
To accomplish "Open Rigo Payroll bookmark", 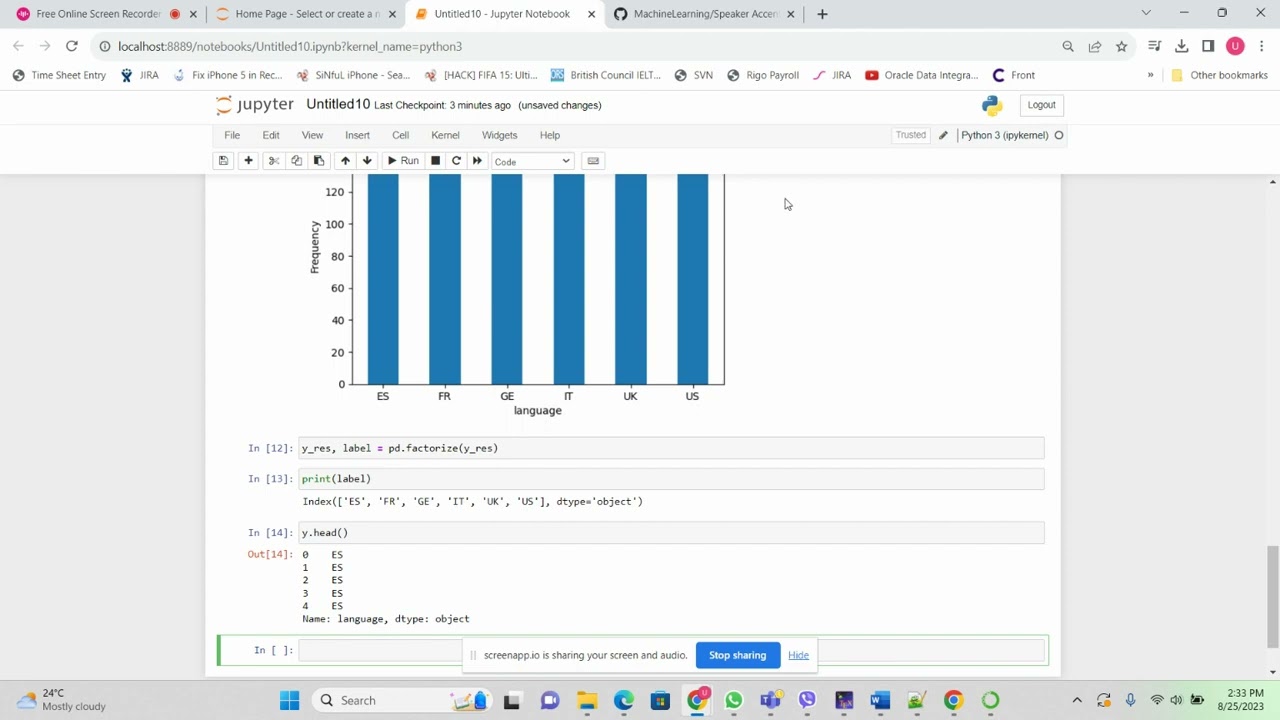I will pyautogui.click(x=763, y=75).
